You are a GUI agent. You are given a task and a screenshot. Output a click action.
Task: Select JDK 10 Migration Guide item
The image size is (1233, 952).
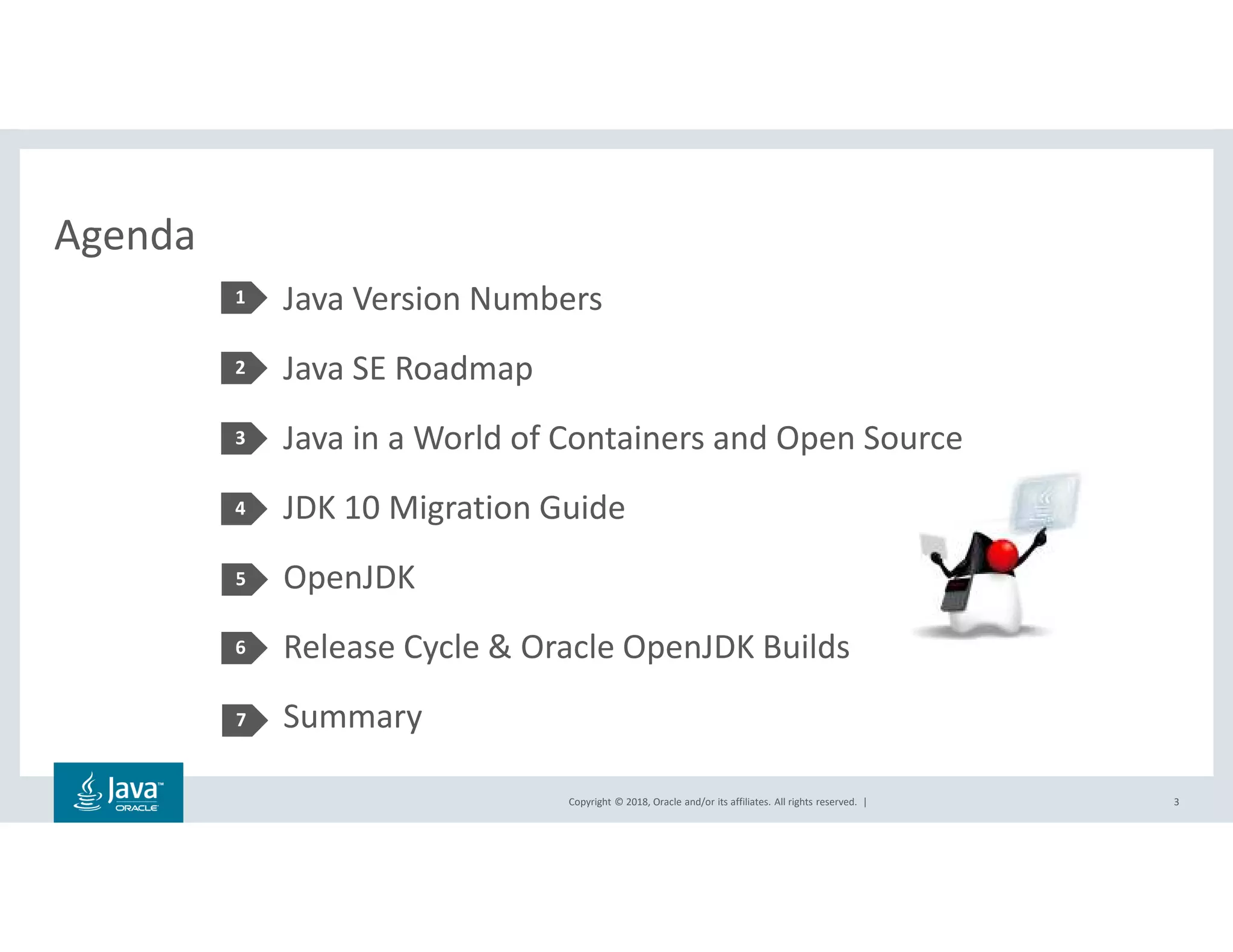tap(454, 508)
